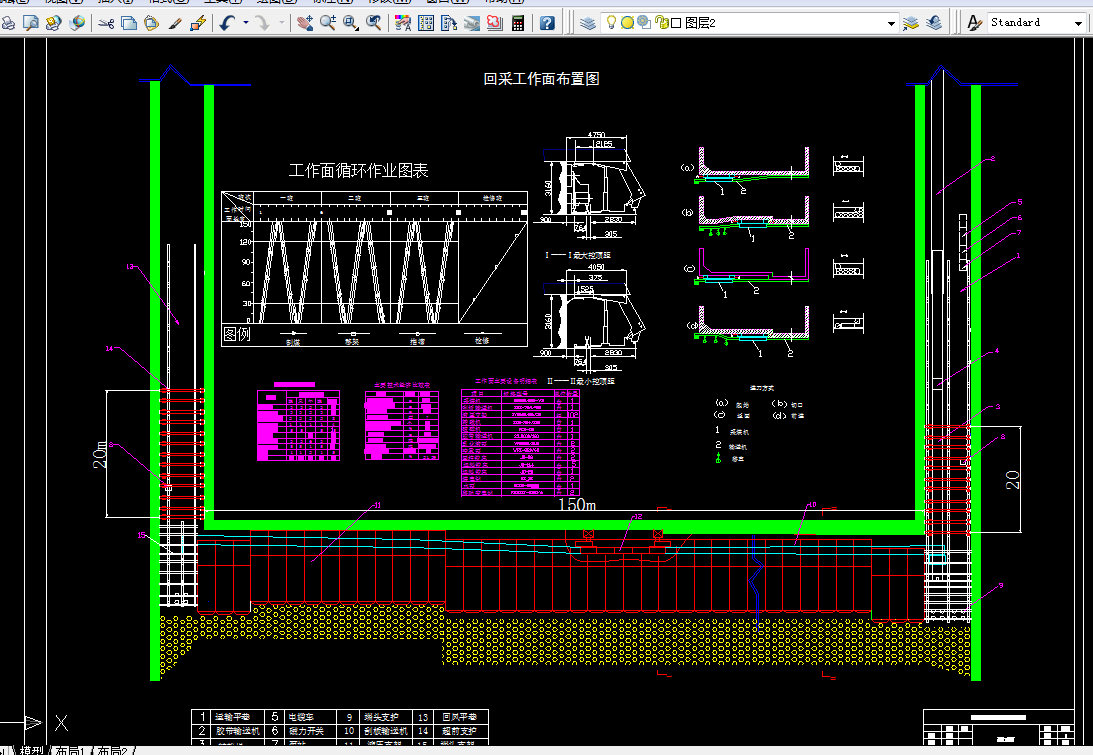This screenshot has width=1093, height=755.
Task: Click Make Object's Layer Current icon
Action: (x=910, y=23)
